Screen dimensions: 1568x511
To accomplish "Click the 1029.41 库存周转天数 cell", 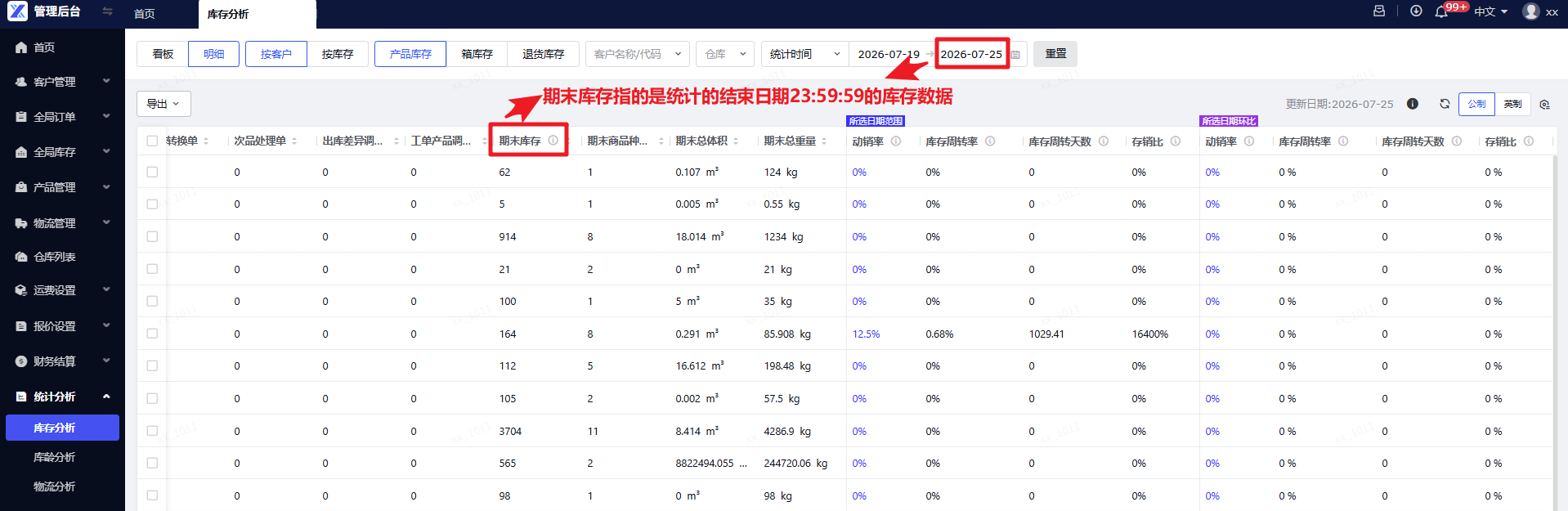I will [1046, 334].
